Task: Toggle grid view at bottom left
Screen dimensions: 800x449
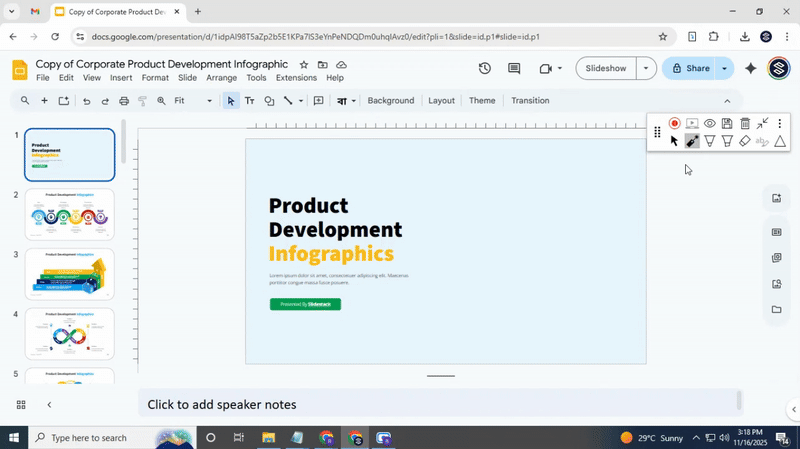Action: coord(21,405)
